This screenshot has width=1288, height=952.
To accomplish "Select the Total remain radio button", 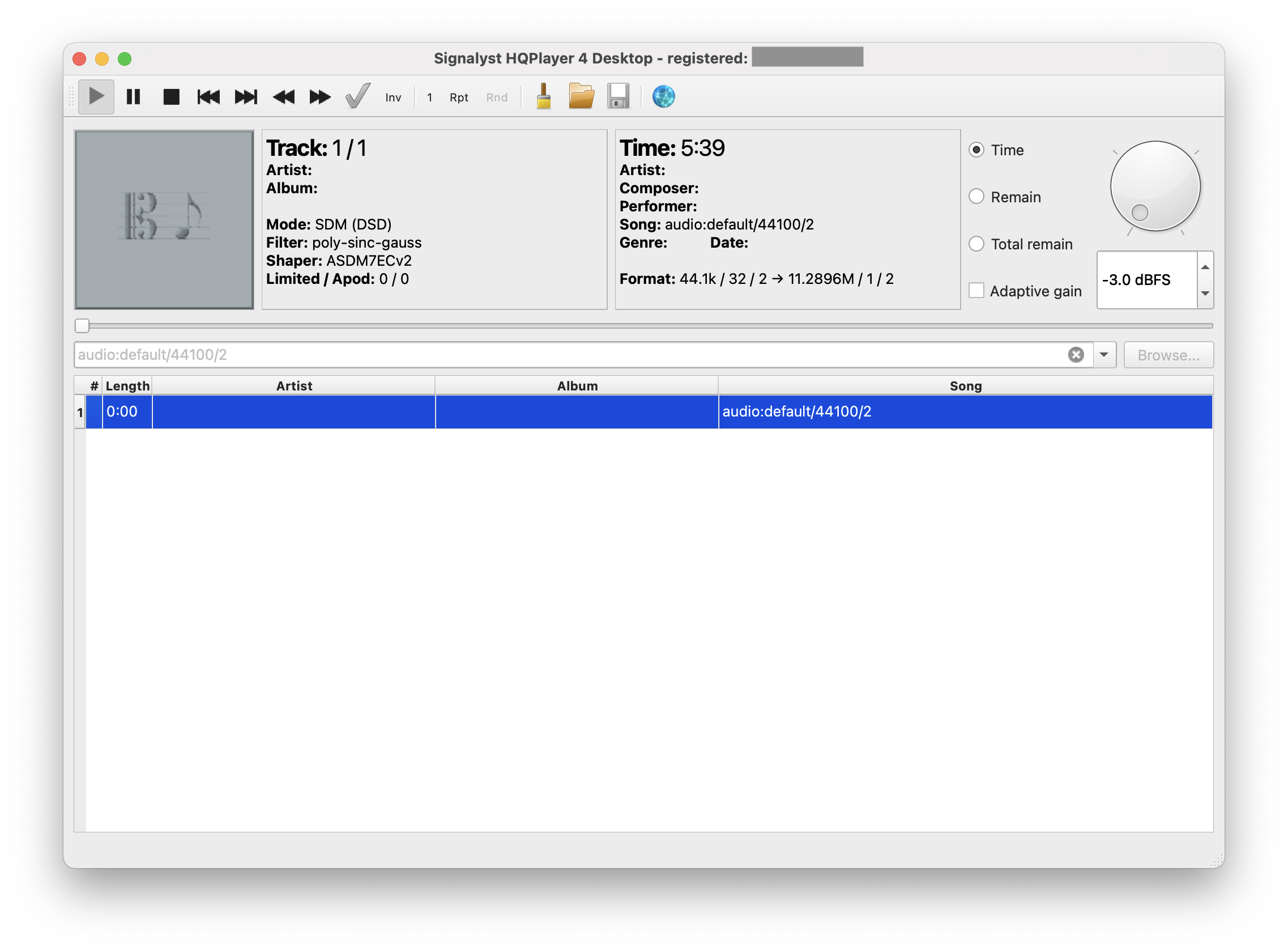I will 977,244.
